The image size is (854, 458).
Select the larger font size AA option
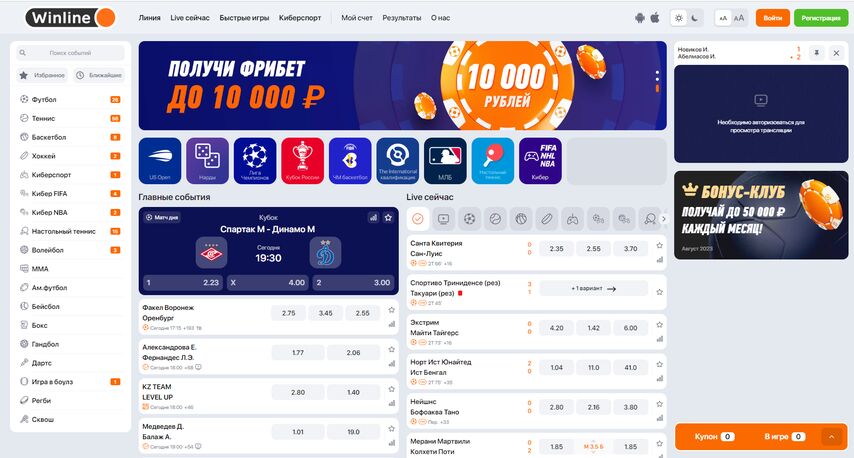coord(739,18)
